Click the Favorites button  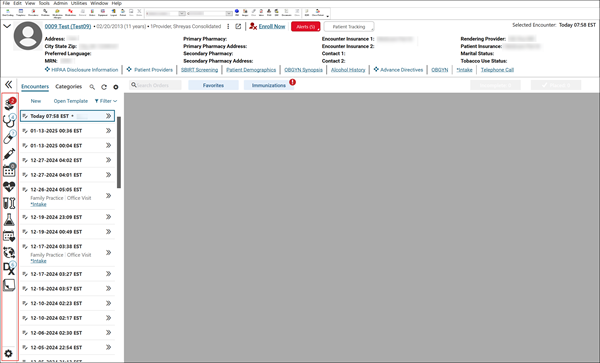[213, 85]
